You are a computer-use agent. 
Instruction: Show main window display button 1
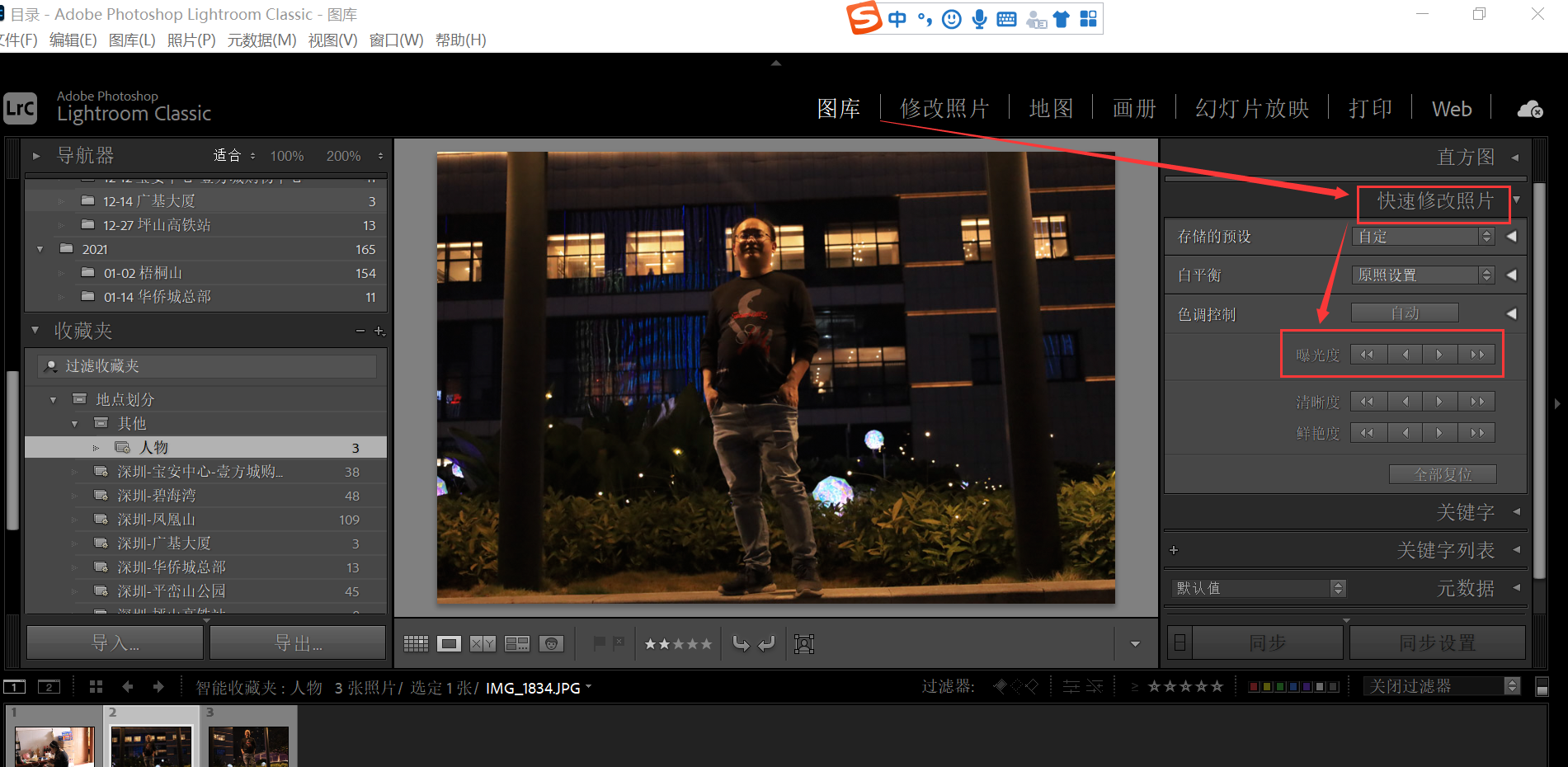(x=15, y=686)
